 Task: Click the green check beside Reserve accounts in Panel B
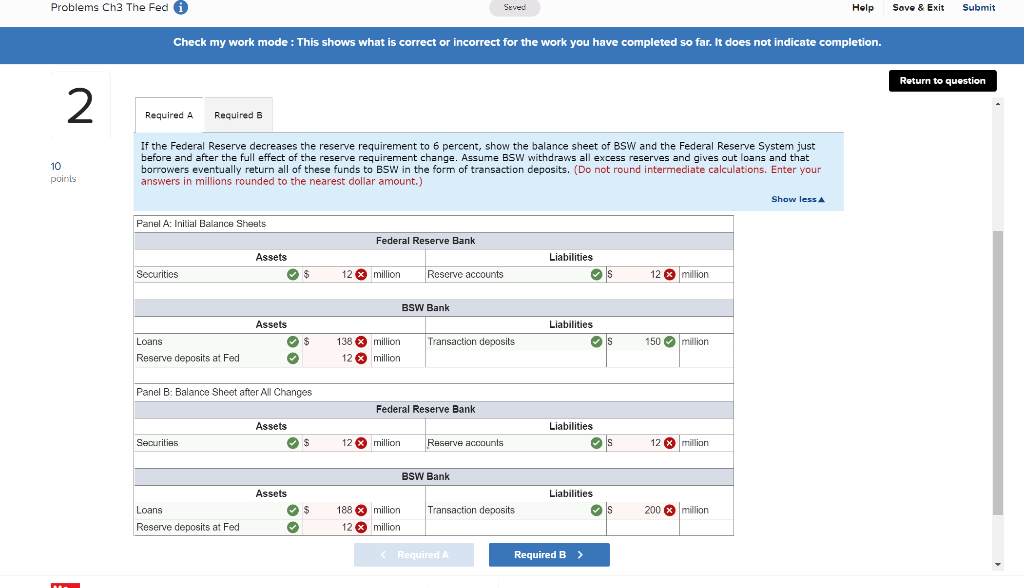pyautogui.click(x=596, y=442)
